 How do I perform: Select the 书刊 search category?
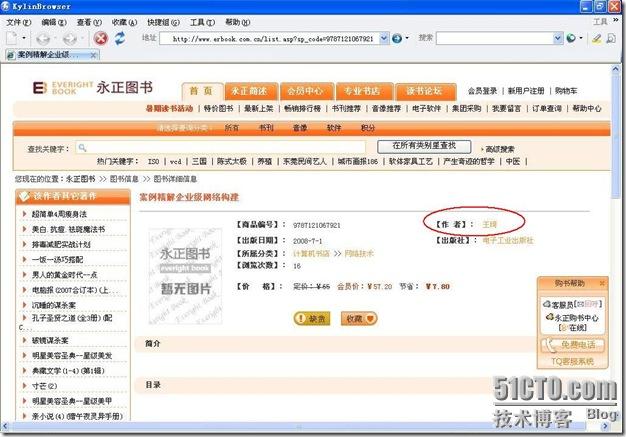coord(266,128)
